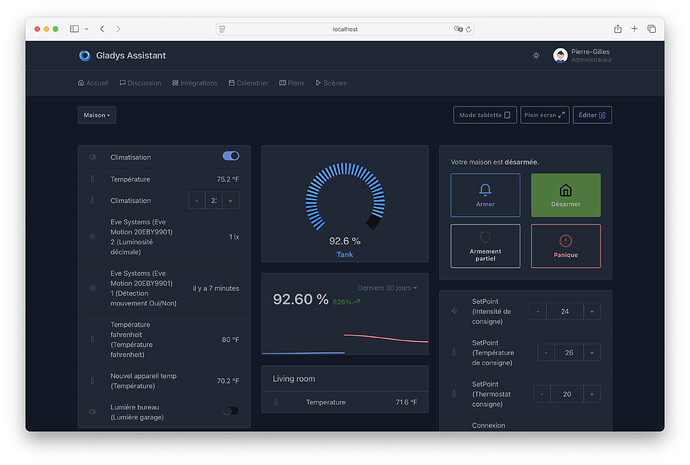Increase SetPoint Intensité de consigne value
Viewport: 690px width, 465px height.
pos(592,312)
